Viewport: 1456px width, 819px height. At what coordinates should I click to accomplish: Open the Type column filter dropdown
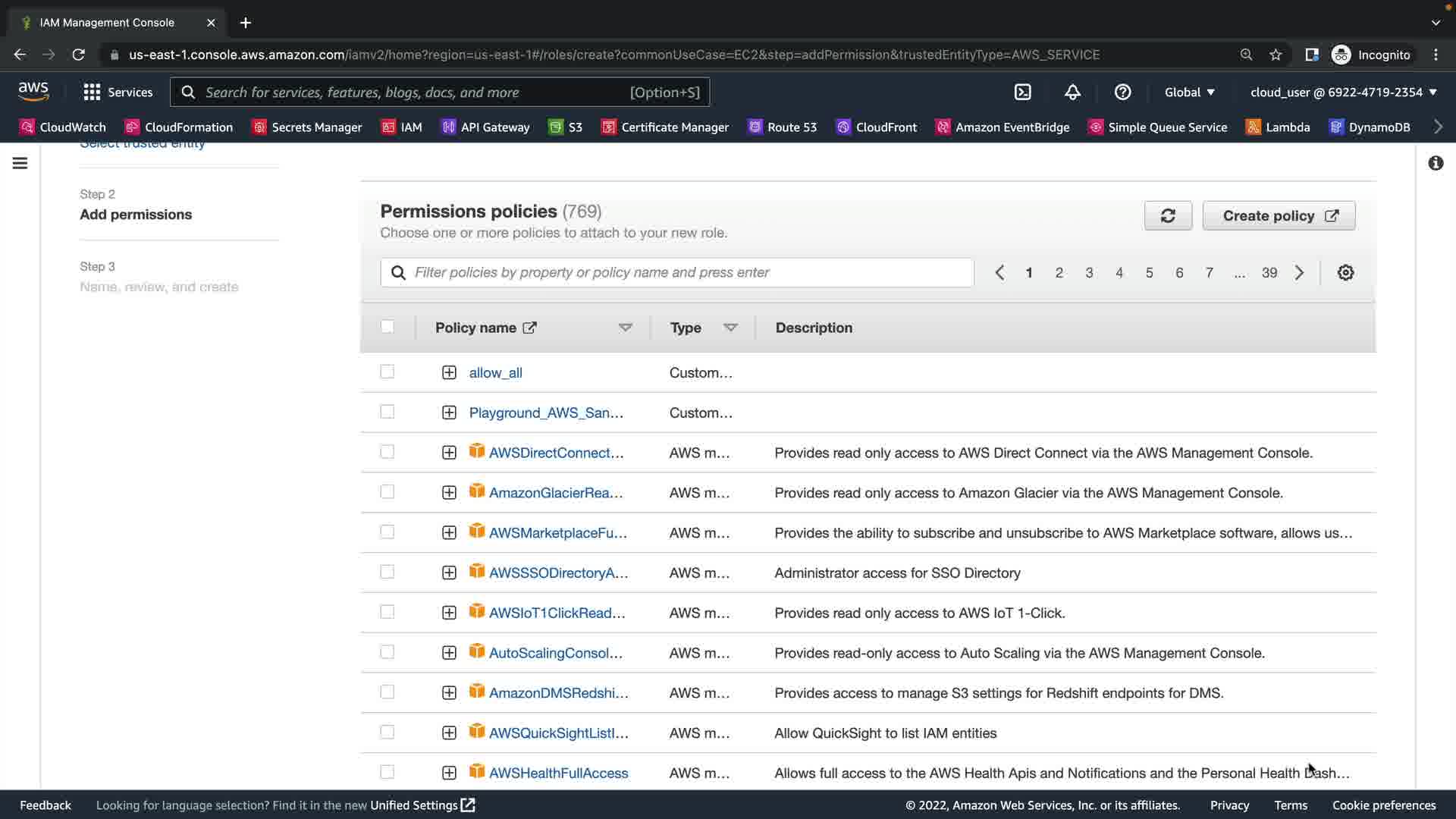coord(730,328)
